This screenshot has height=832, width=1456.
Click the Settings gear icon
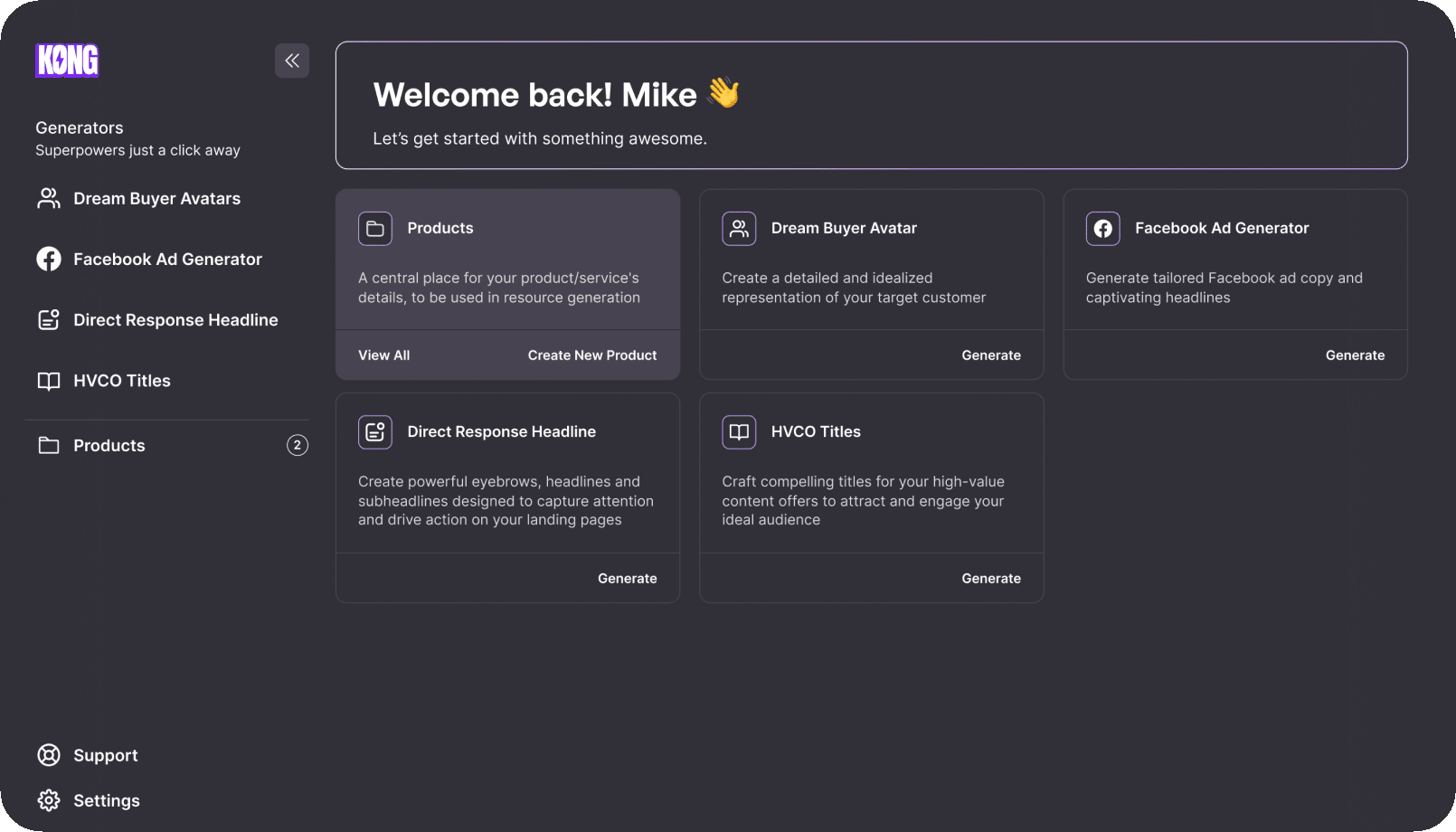49,800
